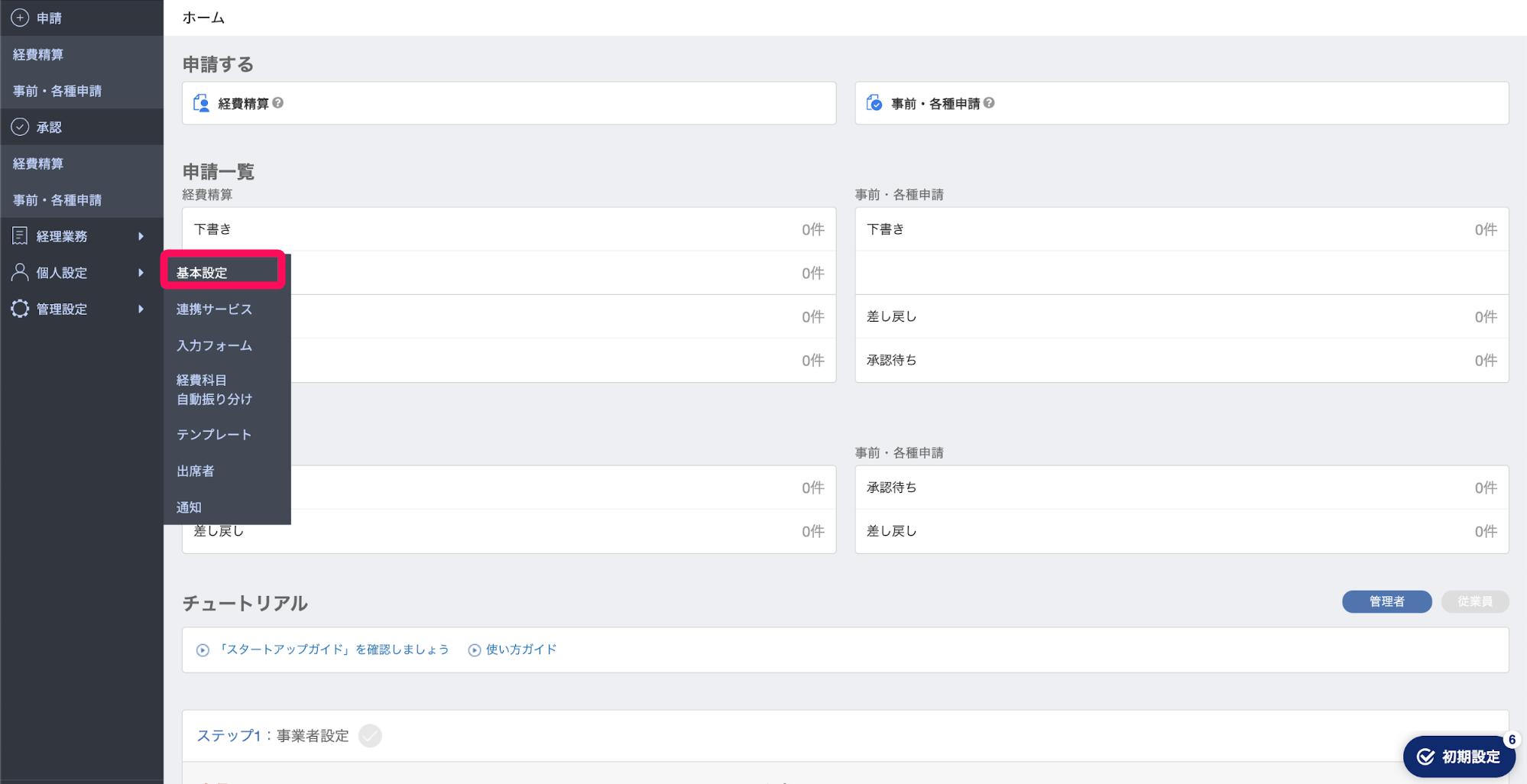
Task: Open 経費精算 under 承認 in sidebar
Action: point(82,164)
